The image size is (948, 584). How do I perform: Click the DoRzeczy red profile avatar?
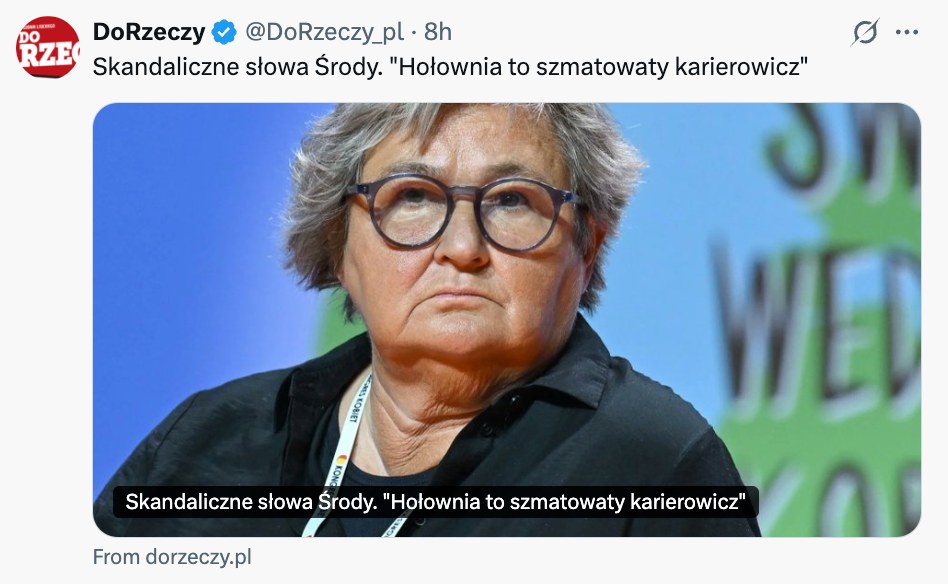[x=47, y=47]
